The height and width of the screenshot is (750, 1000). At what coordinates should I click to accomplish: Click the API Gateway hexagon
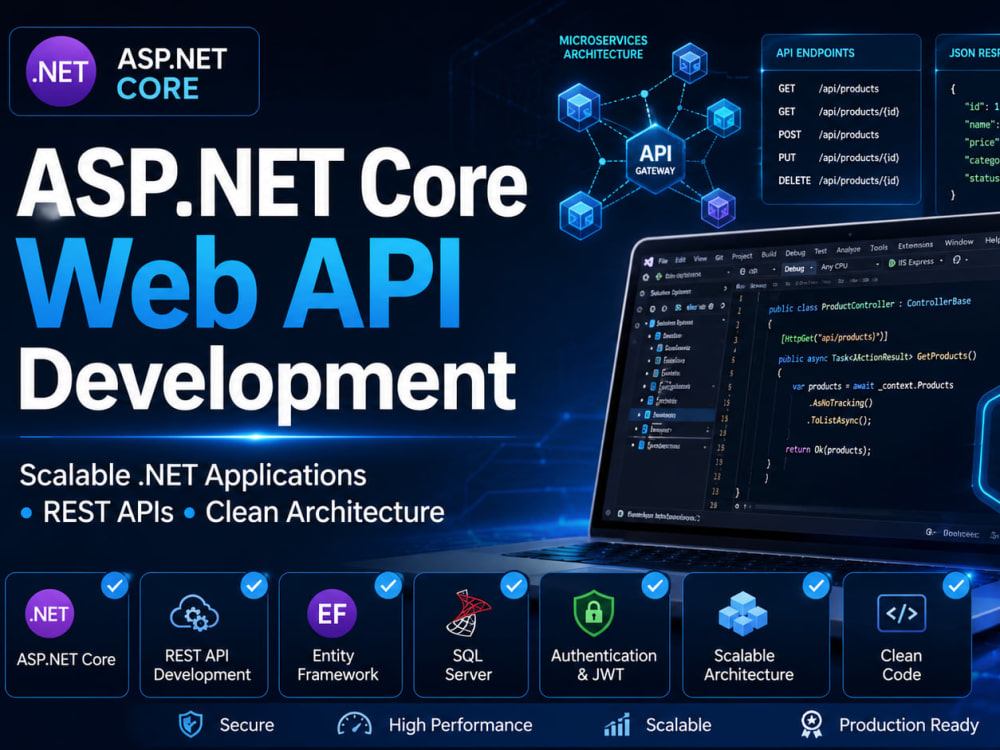(x=656, y=158)
